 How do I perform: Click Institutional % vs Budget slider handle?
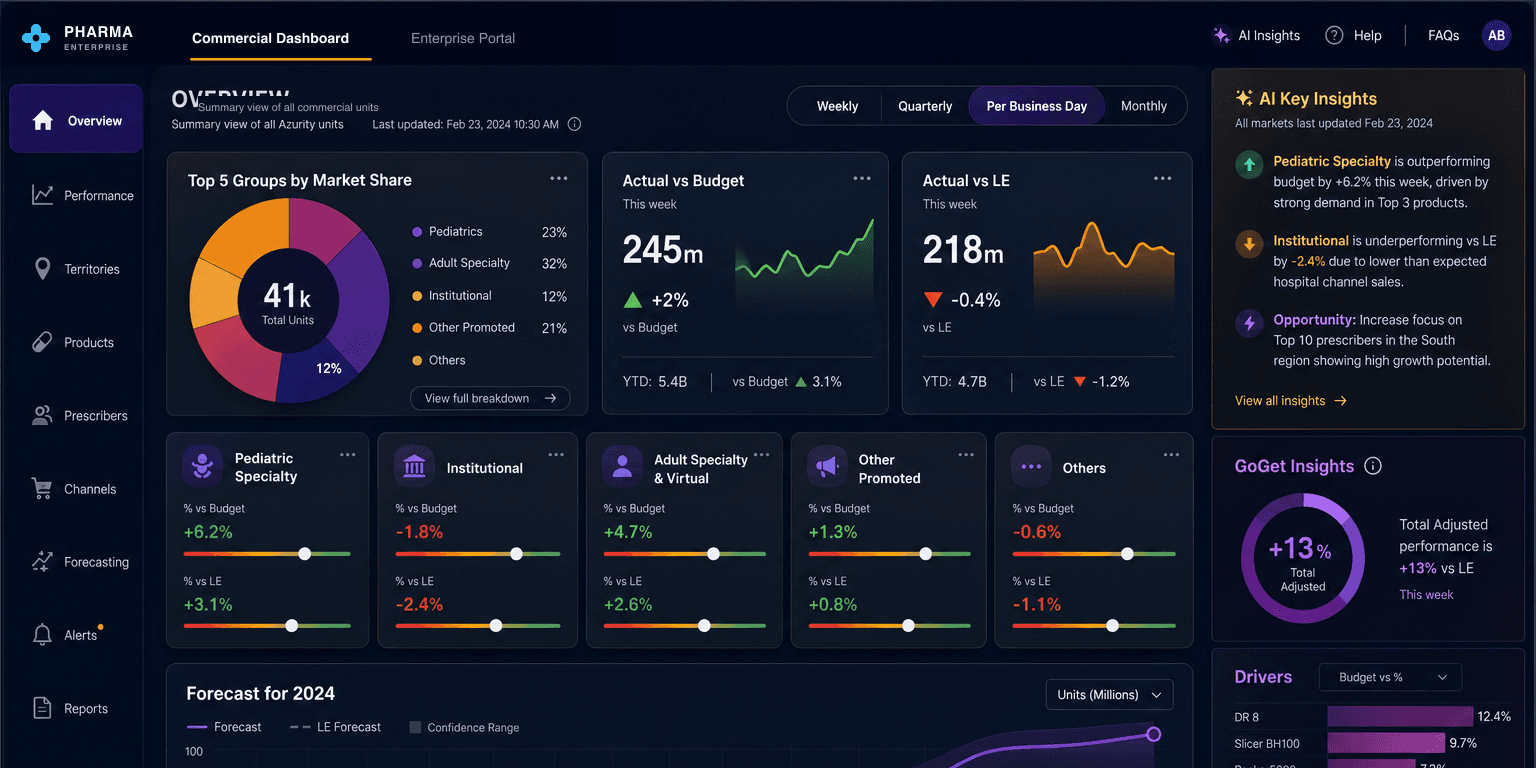point(516,554)
